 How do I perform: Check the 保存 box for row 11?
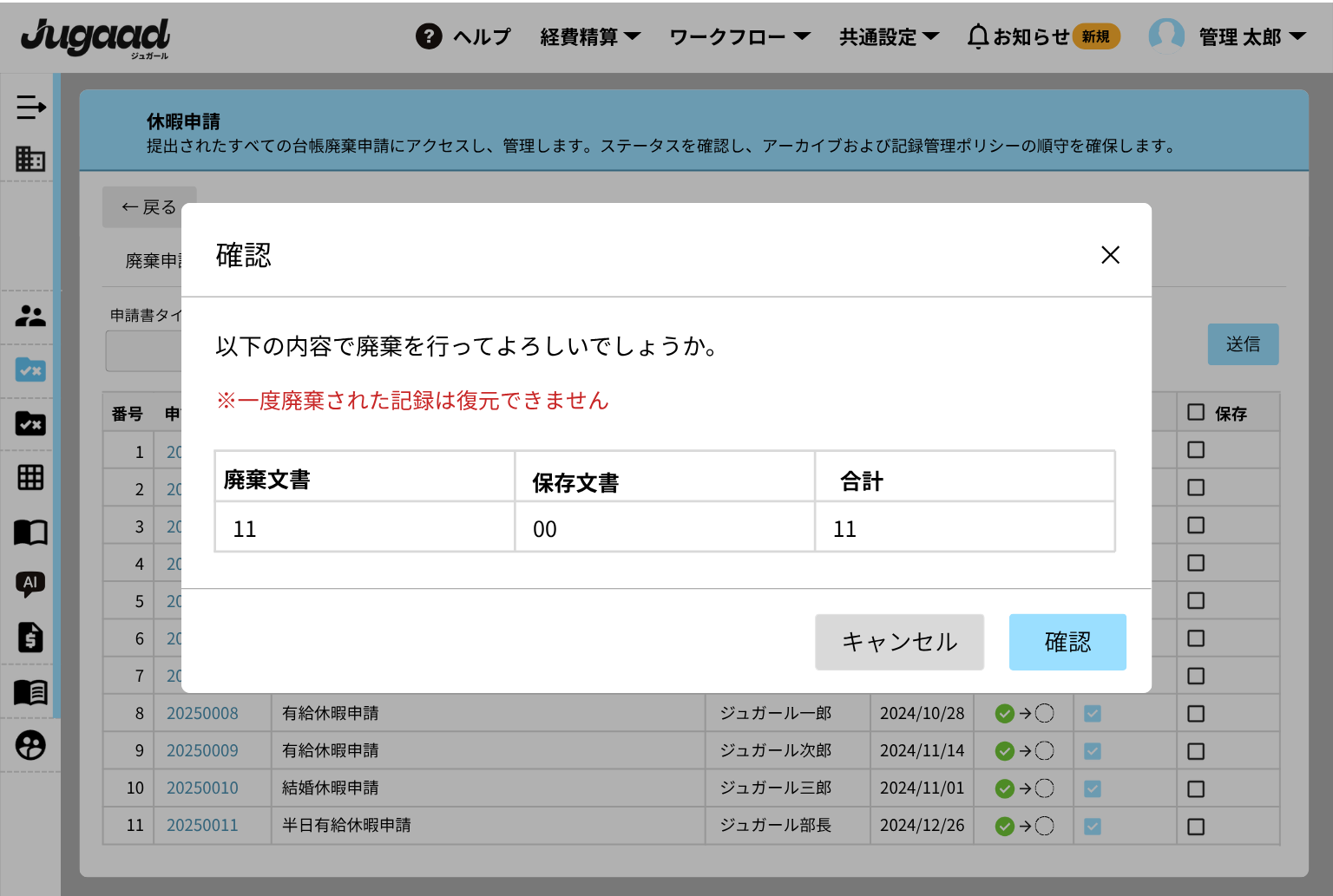tap(1196, 827)
